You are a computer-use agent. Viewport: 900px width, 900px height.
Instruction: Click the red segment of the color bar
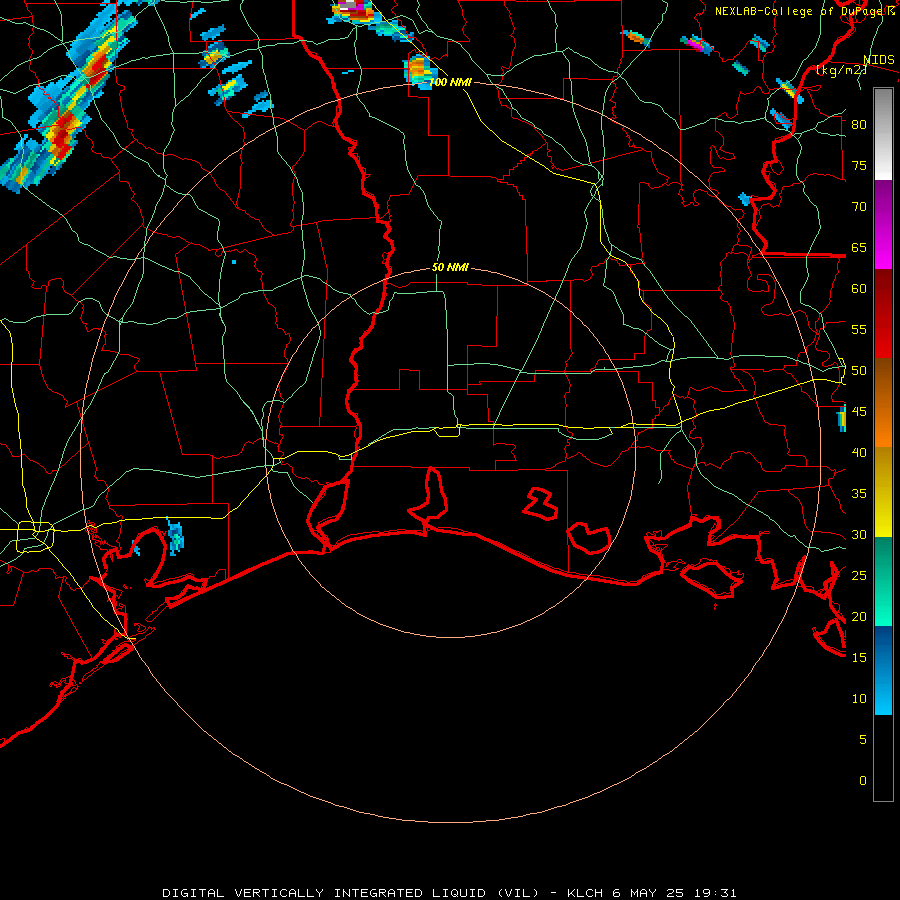[883, 314]
